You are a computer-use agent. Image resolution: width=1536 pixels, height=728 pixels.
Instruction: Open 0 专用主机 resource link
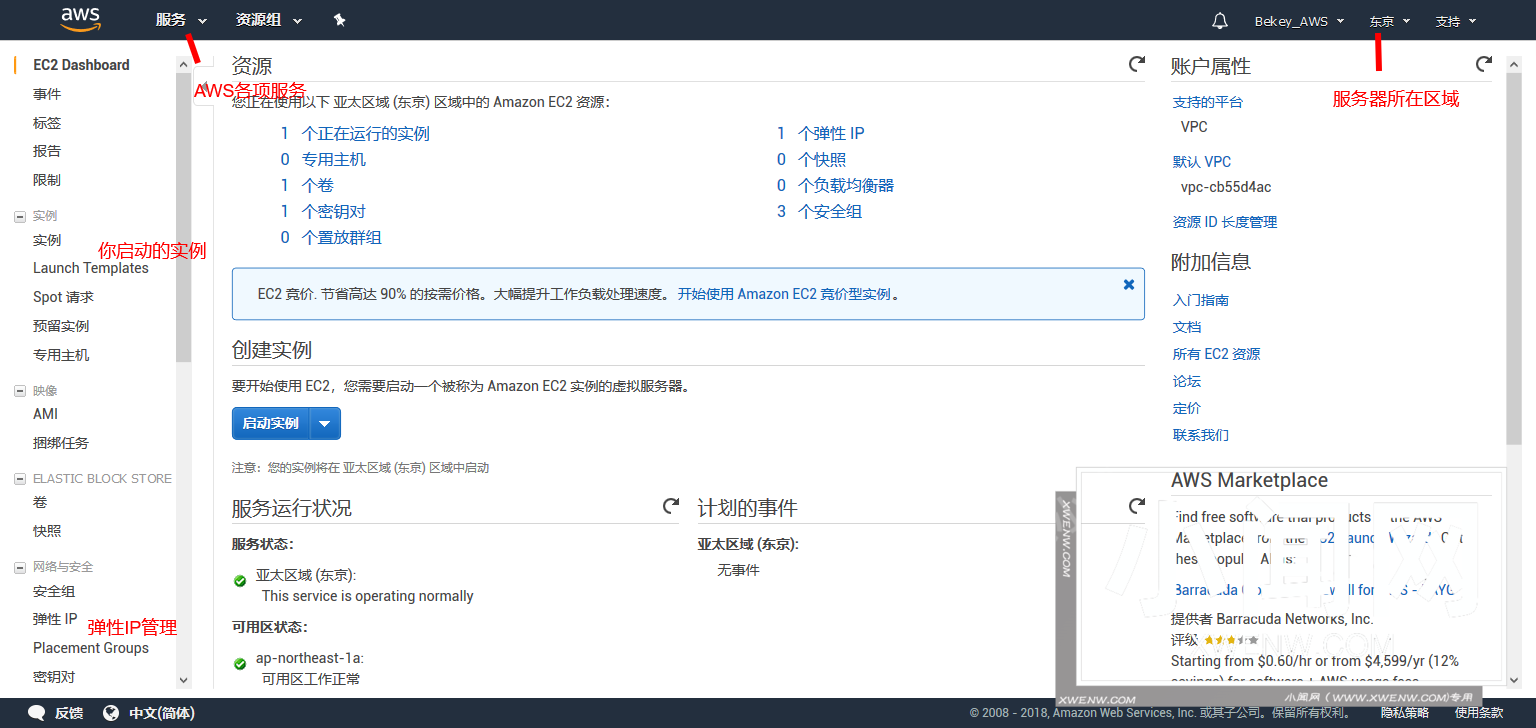tap(323, 159)
